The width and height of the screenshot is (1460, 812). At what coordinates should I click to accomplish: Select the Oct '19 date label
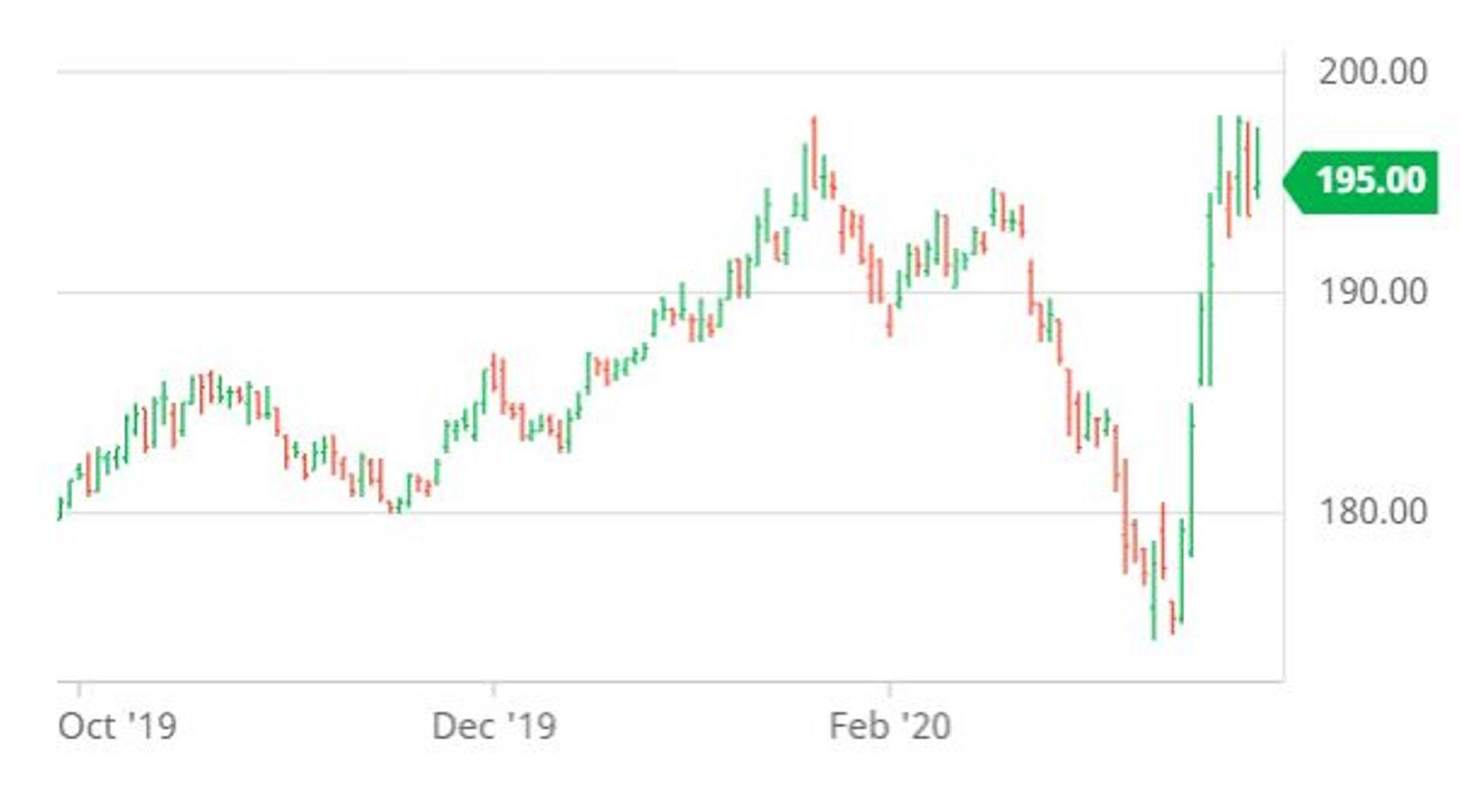coord(117,726)
